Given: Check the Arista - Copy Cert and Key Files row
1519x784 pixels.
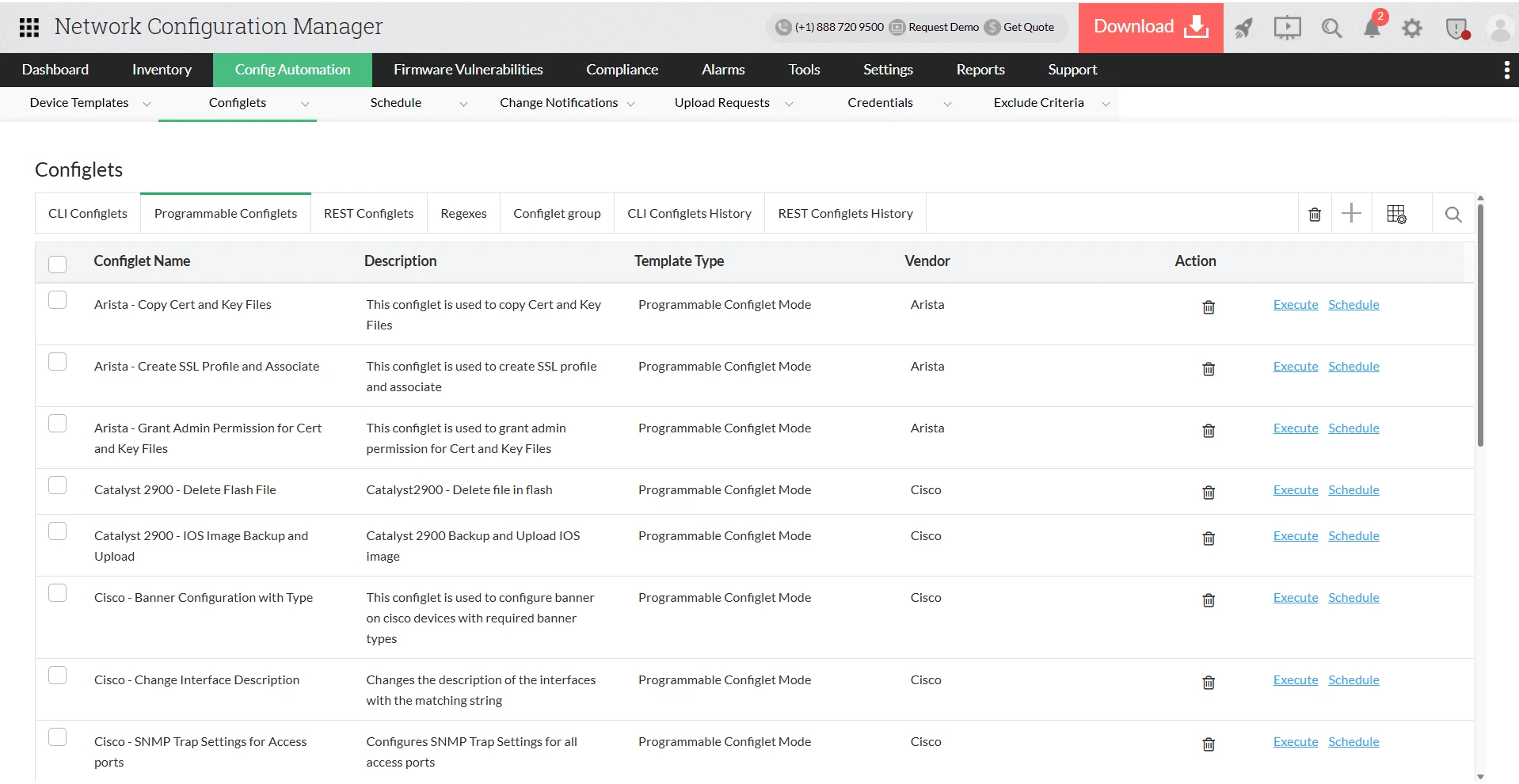Looking at the screenshot, I should tap(58, 299).
